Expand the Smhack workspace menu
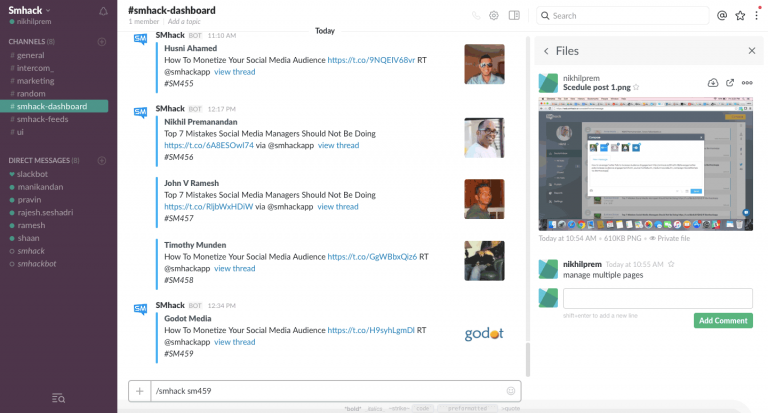The image size is (768, 413). [32, 10]
